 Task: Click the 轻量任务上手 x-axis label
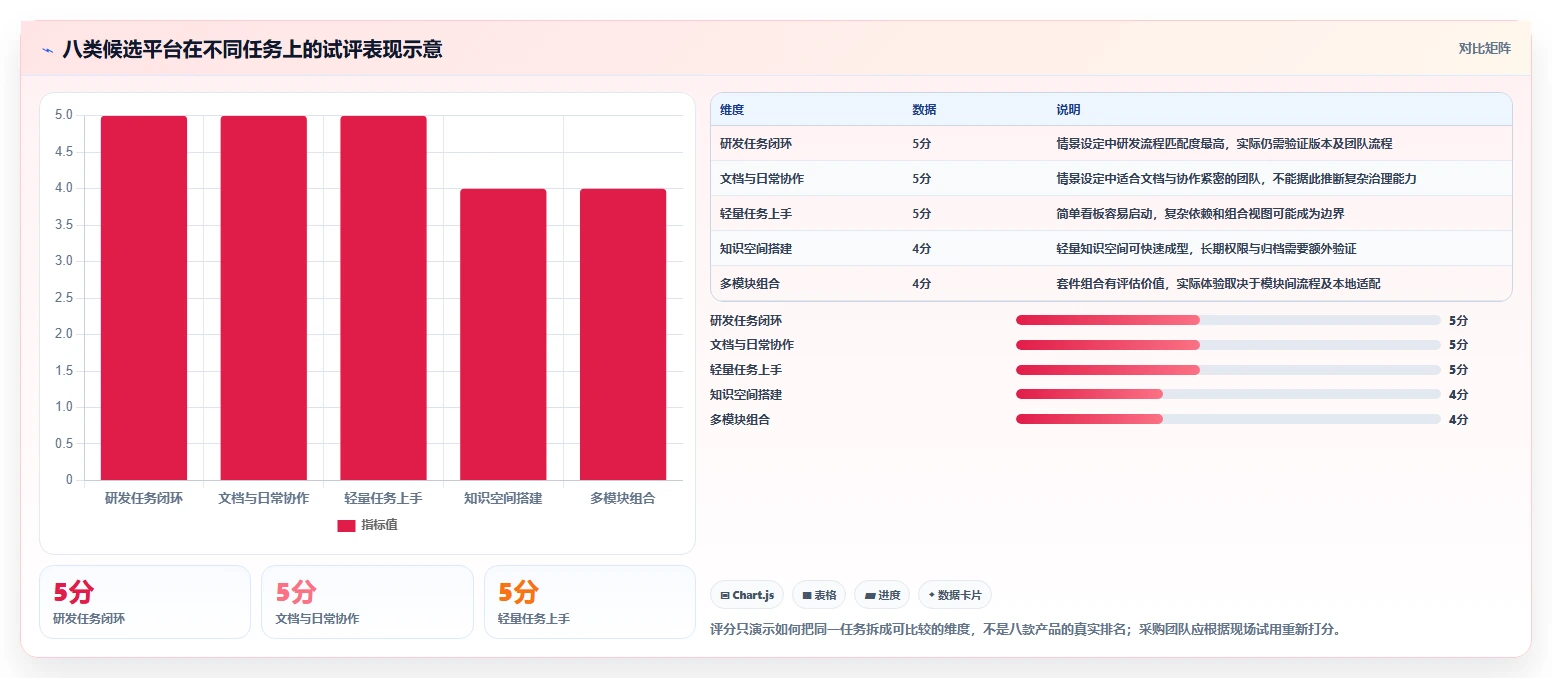click(383, 498)
